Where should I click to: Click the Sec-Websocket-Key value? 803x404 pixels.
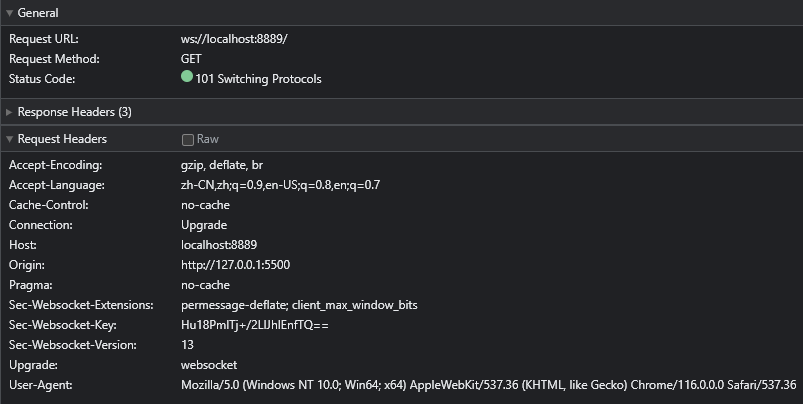[x=254, y=325]
